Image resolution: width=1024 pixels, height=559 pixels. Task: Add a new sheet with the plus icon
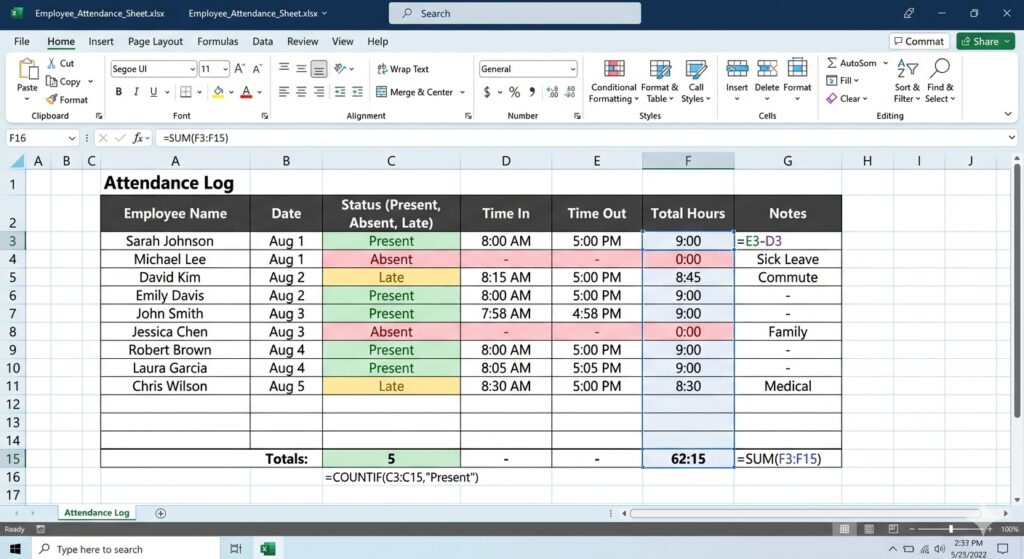(161, 513)
